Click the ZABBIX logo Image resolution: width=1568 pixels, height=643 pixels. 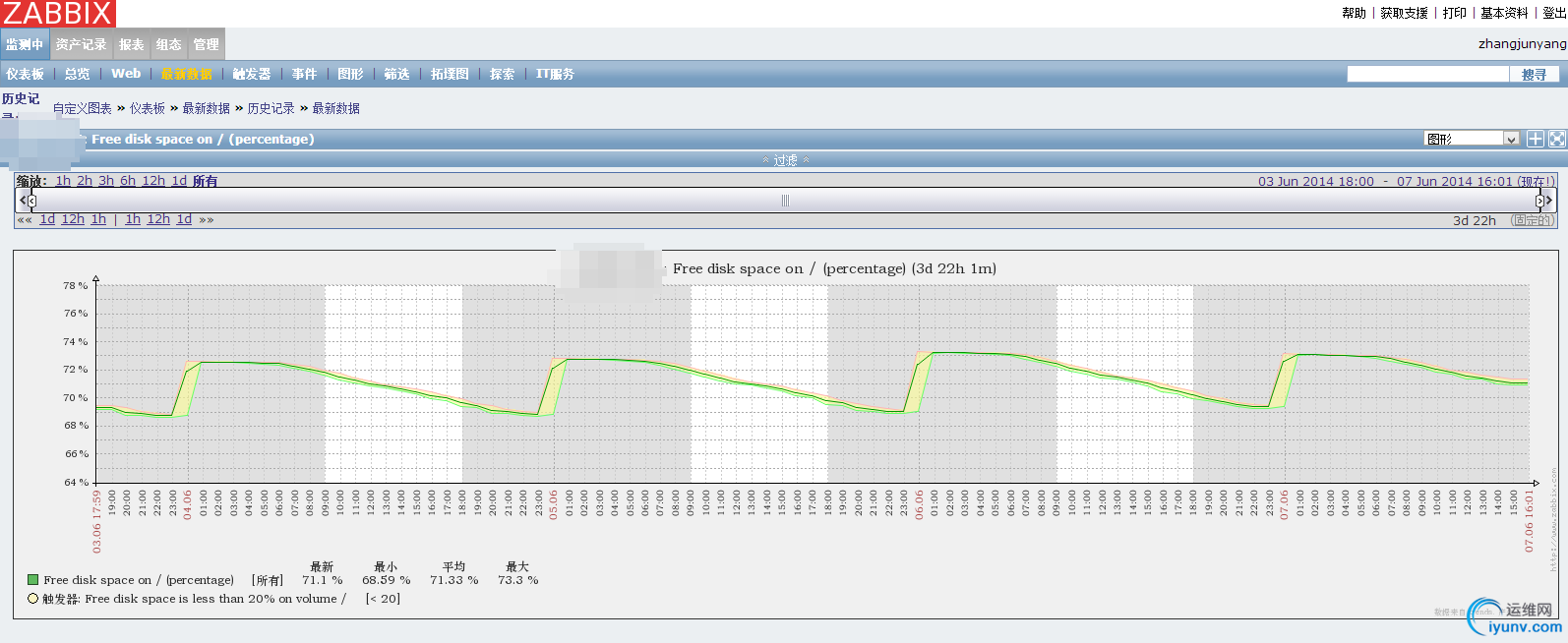click(58, 14)
